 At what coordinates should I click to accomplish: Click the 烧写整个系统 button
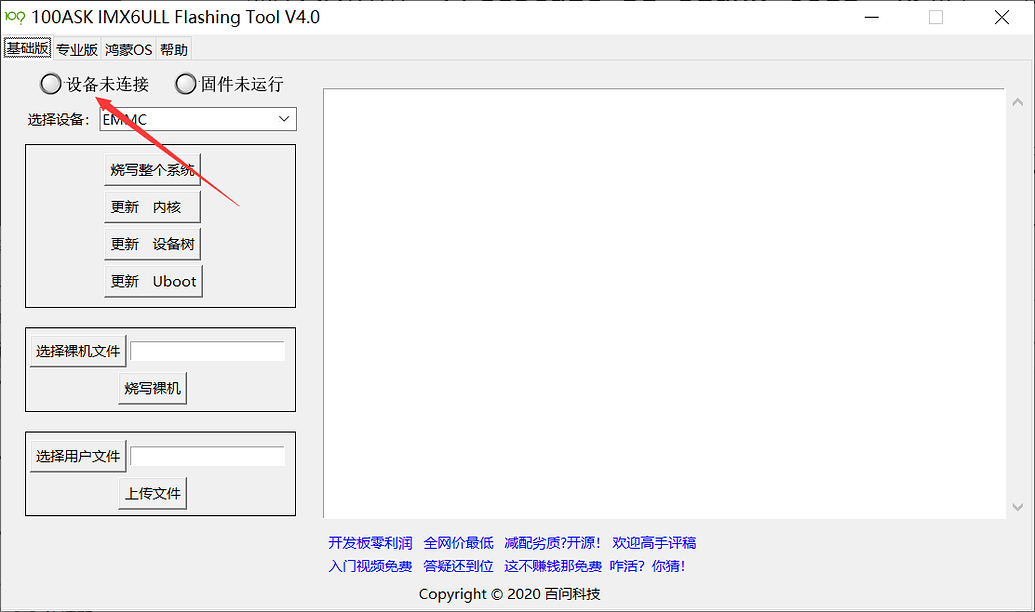(x=152, y=170)
